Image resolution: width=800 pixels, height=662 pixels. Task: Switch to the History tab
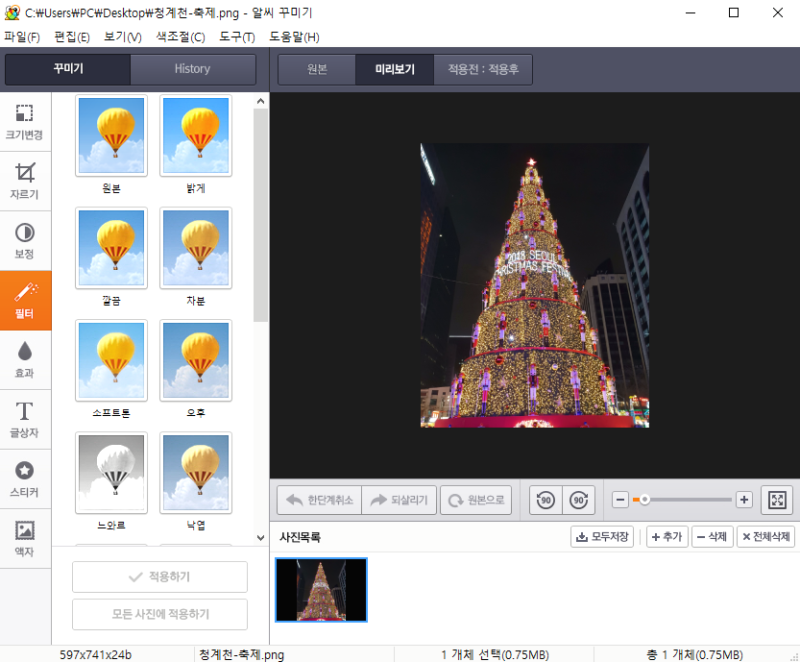193,69
